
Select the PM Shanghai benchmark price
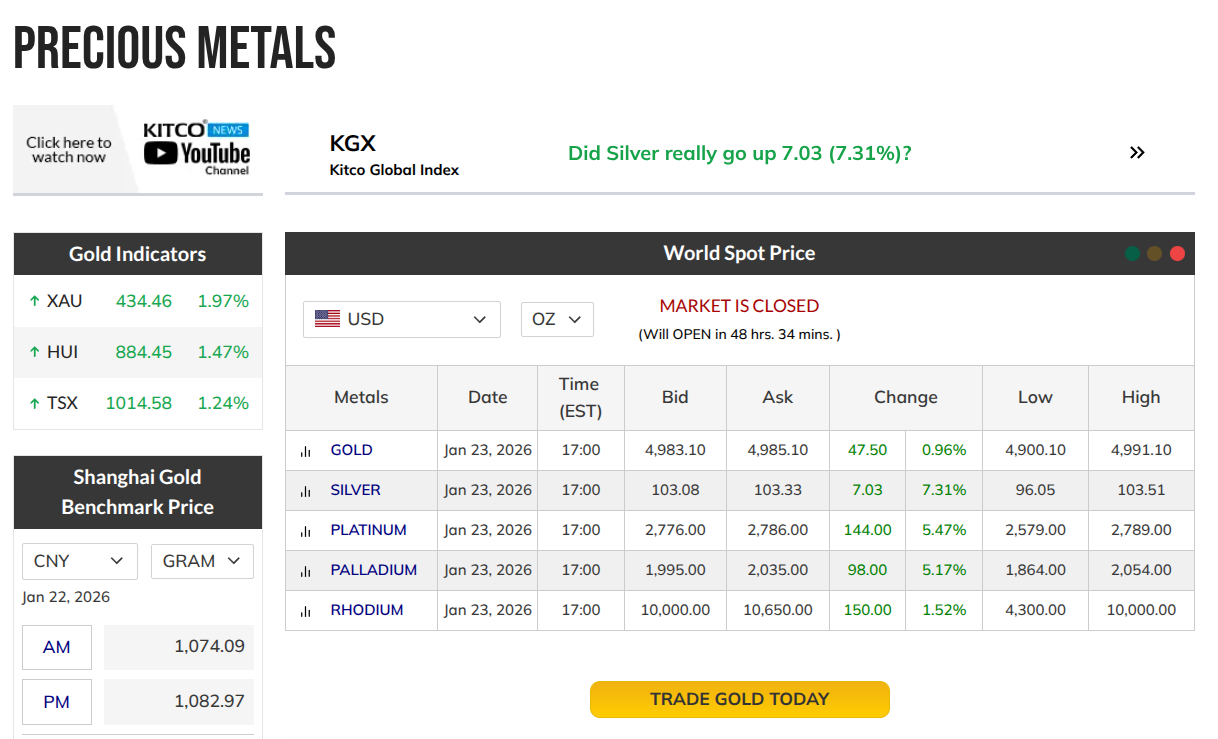57,702
